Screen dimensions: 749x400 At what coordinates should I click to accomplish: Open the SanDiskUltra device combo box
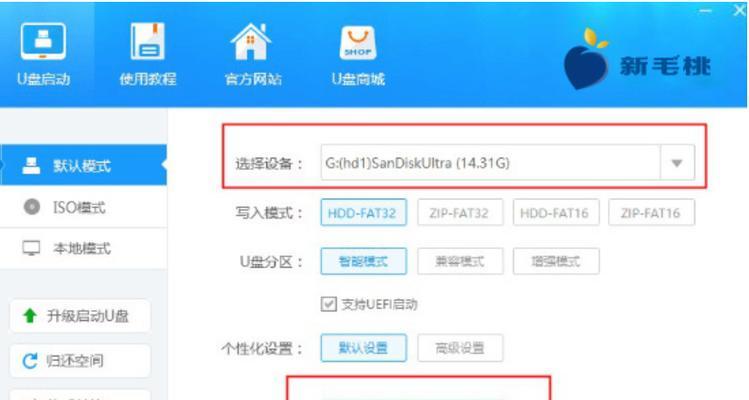pos(507,162)
